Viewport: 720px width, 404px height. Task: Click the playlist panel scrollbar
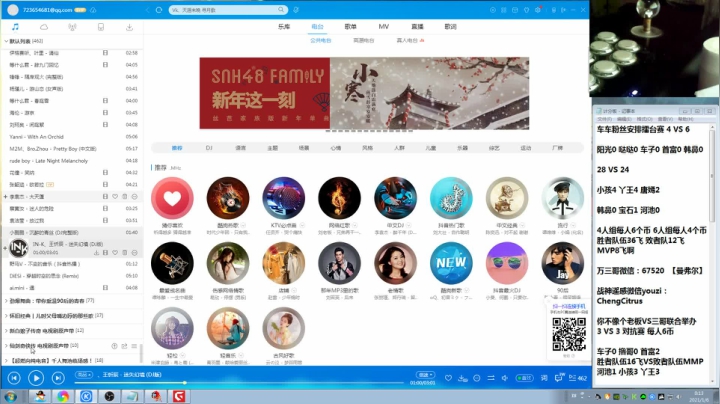point(141,354)
